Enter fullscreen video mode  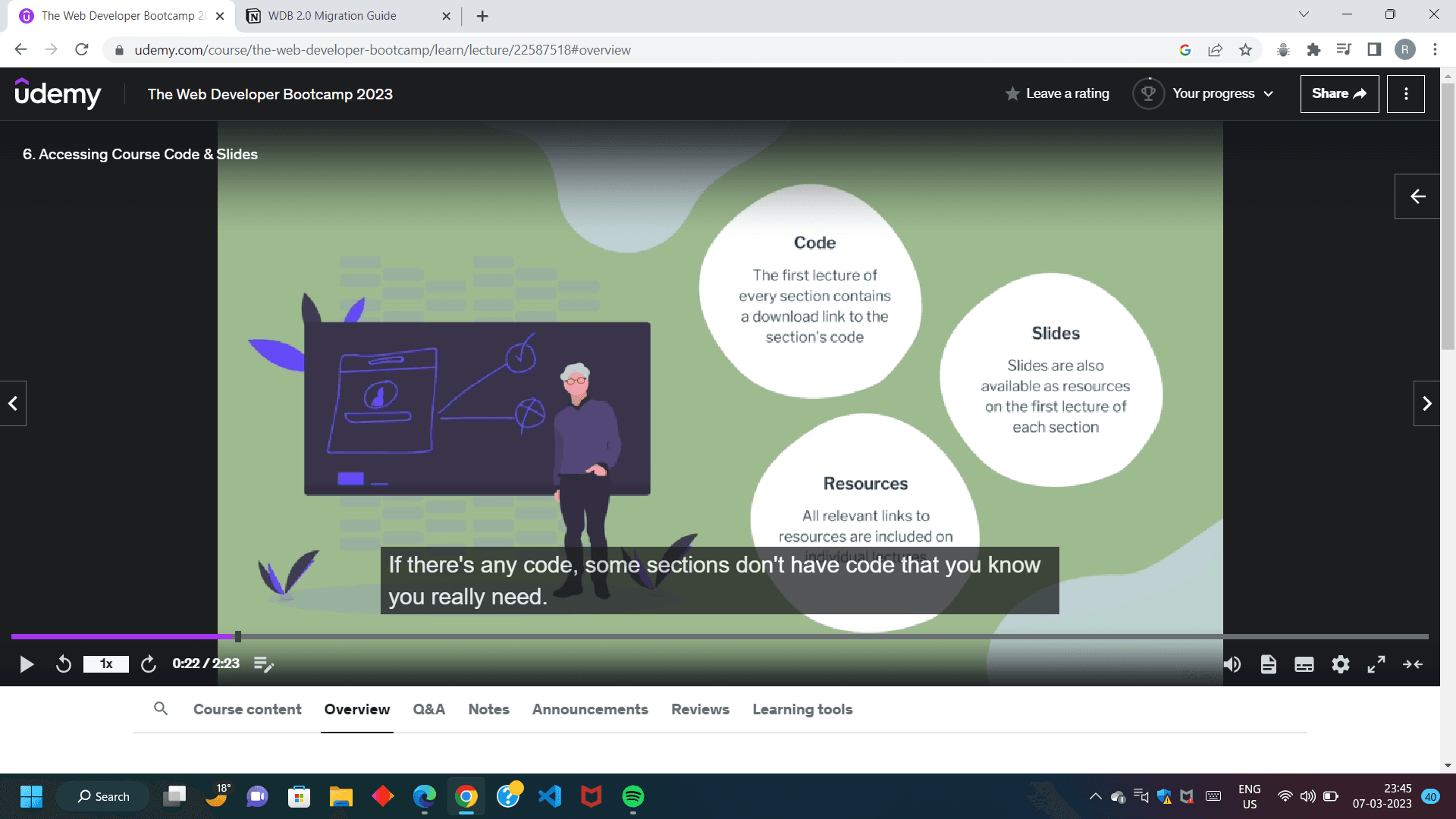1376,665
